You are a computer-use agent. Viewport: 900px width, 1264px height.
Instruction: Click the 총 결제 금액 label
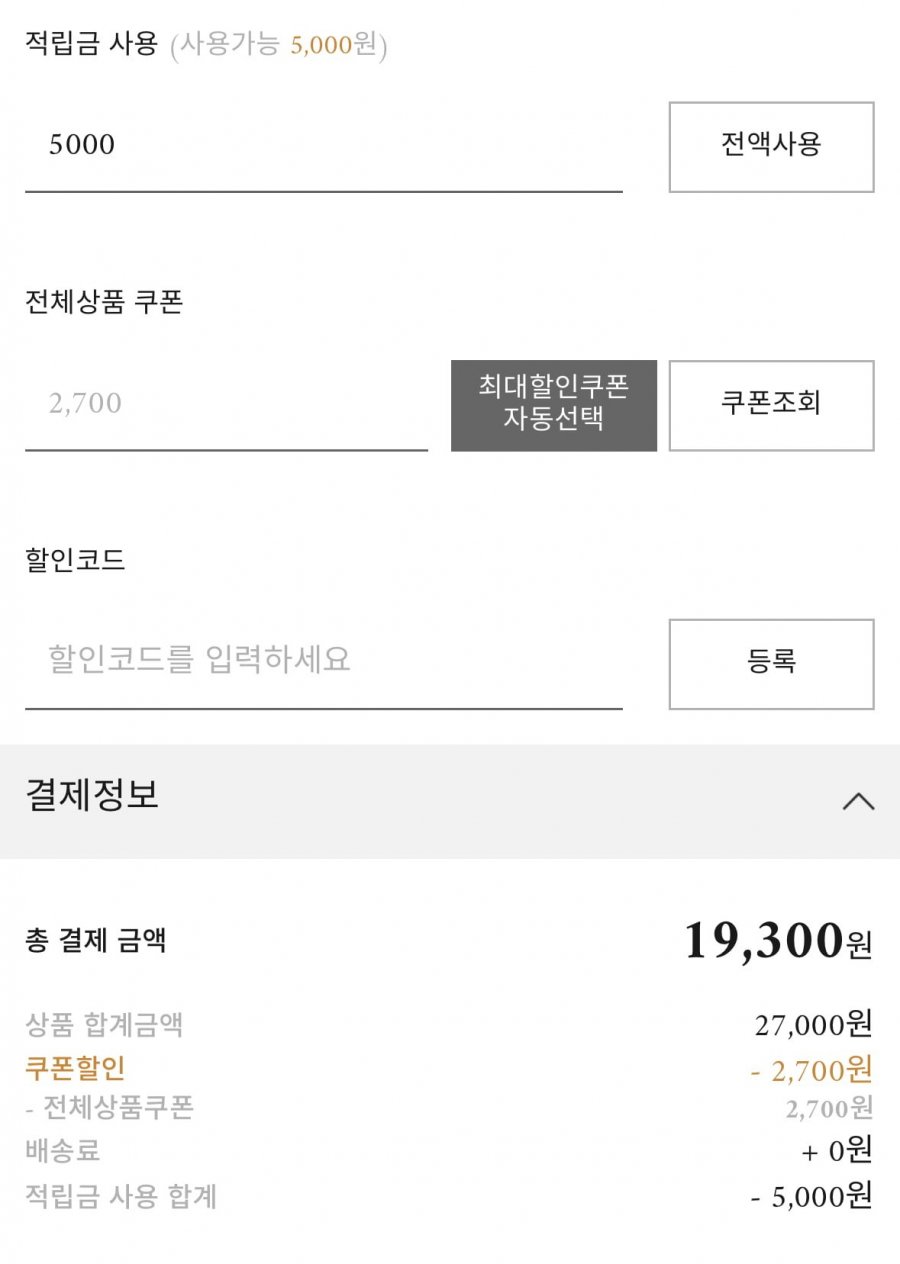click(96, 941)
